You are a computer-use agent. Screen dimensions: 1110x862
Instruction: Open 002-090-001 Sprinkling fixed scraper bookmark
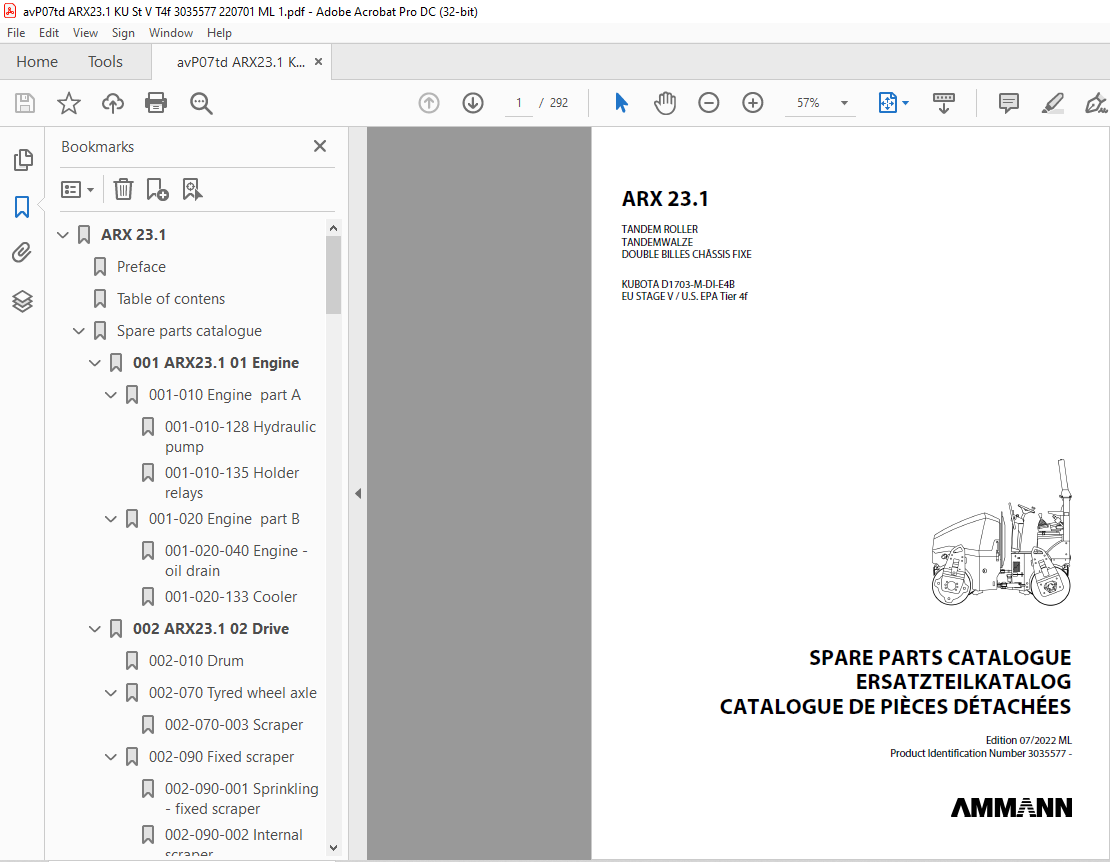point(241,798)
